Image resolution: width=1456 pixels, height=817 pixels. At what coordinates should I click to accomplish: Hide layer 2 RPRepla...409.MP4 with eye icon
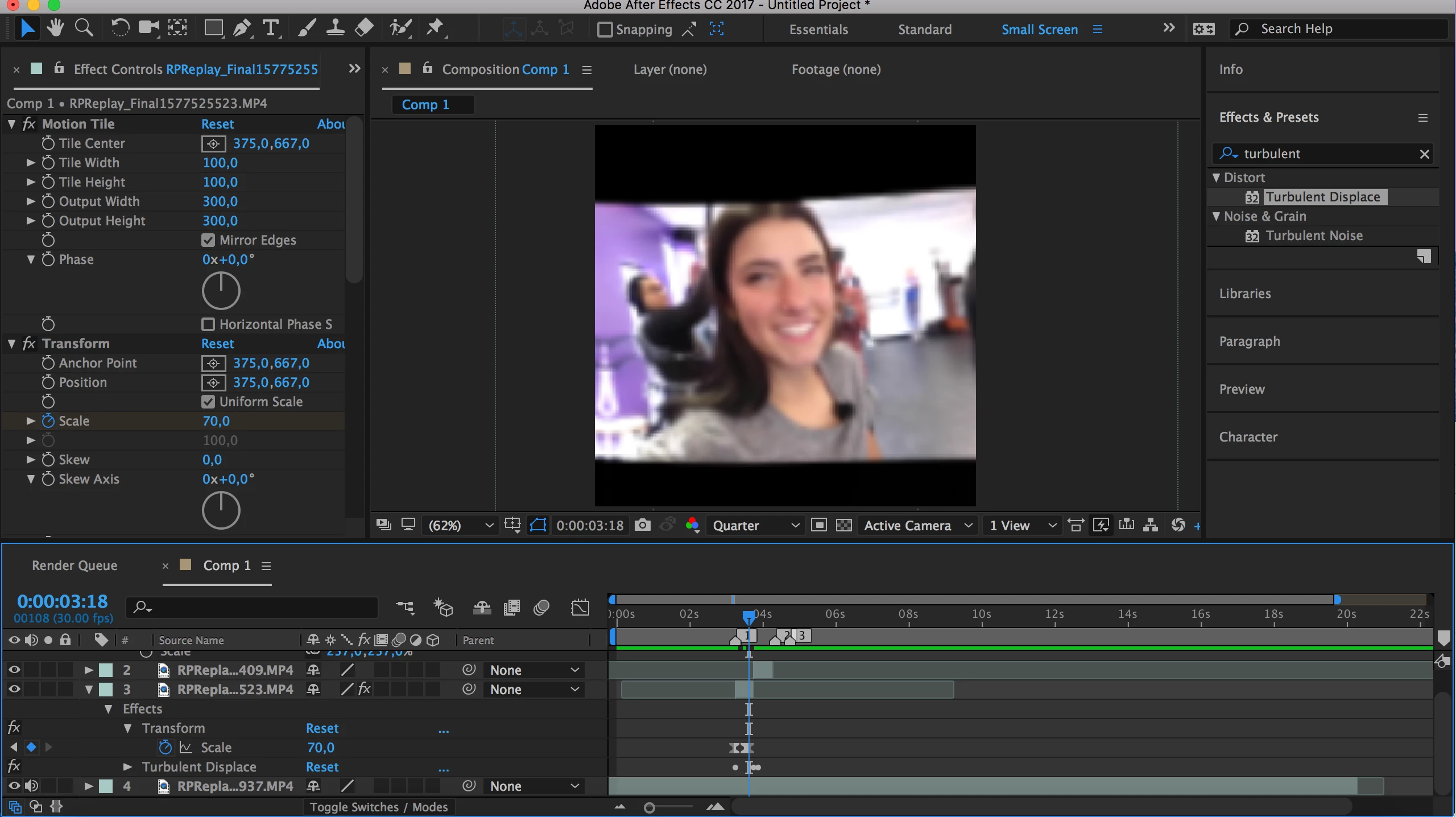pyautogui.click(x=14, y=670)
